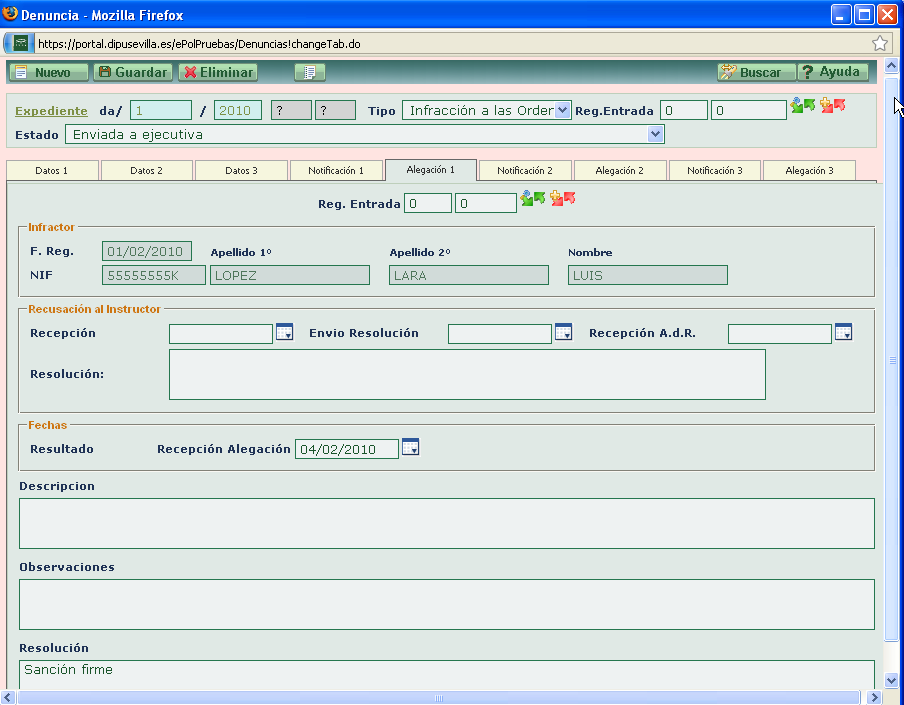Click the Eliminar button
The image size is (904, 705).
pyautogui.click(x=218, y=72)
